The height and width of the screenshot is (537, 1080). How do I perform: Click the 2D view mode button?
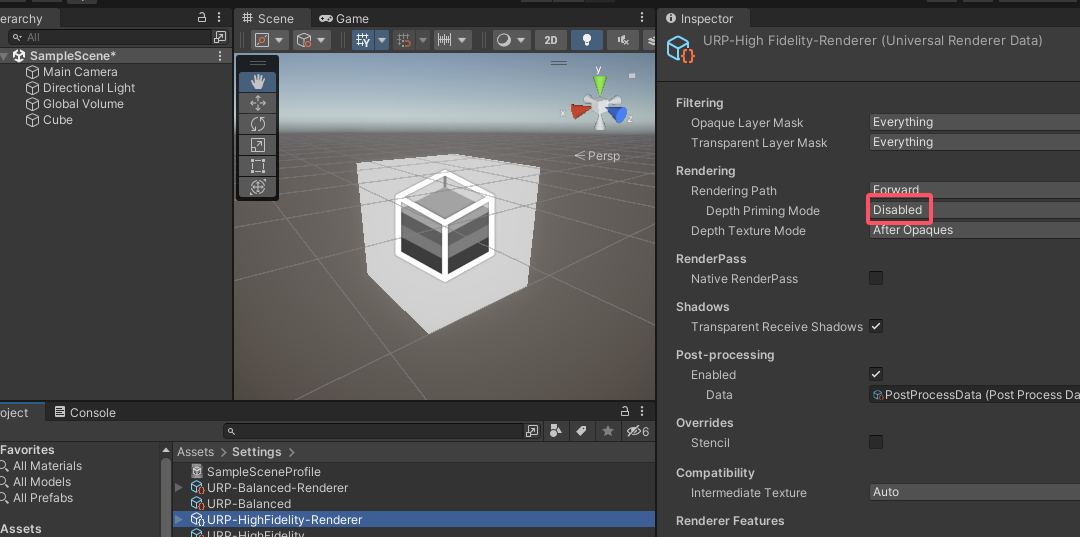click(550, 40)
